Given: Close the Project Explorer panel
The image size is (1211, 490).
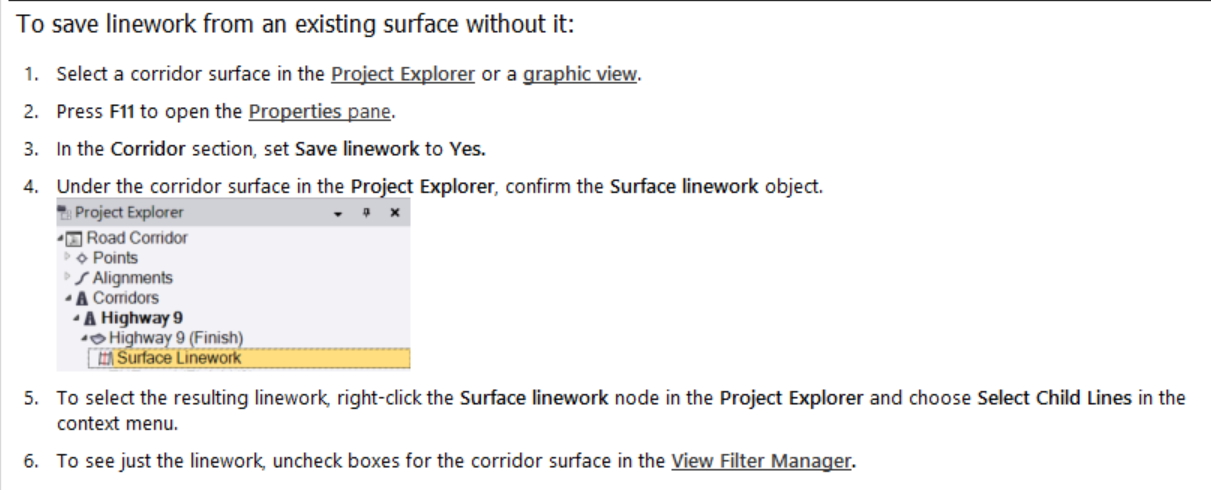Looking at the screenshot, I should point(394,213).
